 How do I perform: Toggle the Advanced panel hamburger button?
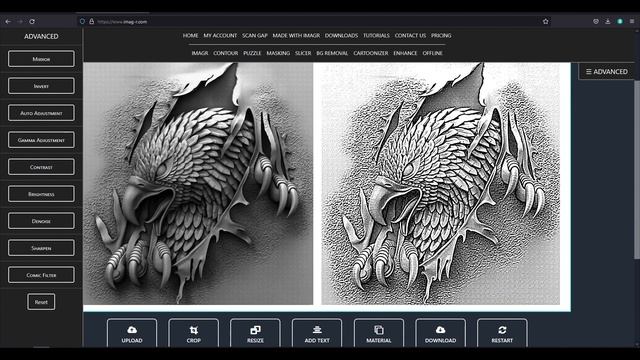[607, 71]
